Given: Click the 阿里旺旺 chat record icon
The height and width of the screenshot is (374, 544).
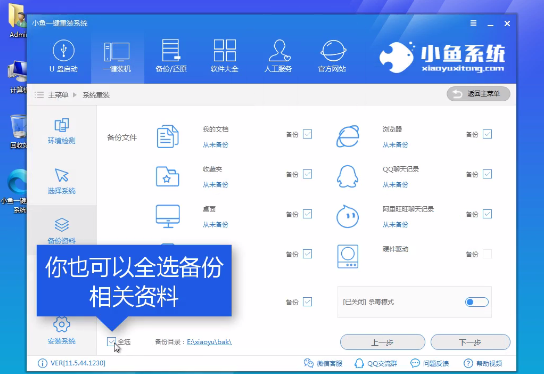Looking at the screenshot, I should coord(347,216).
